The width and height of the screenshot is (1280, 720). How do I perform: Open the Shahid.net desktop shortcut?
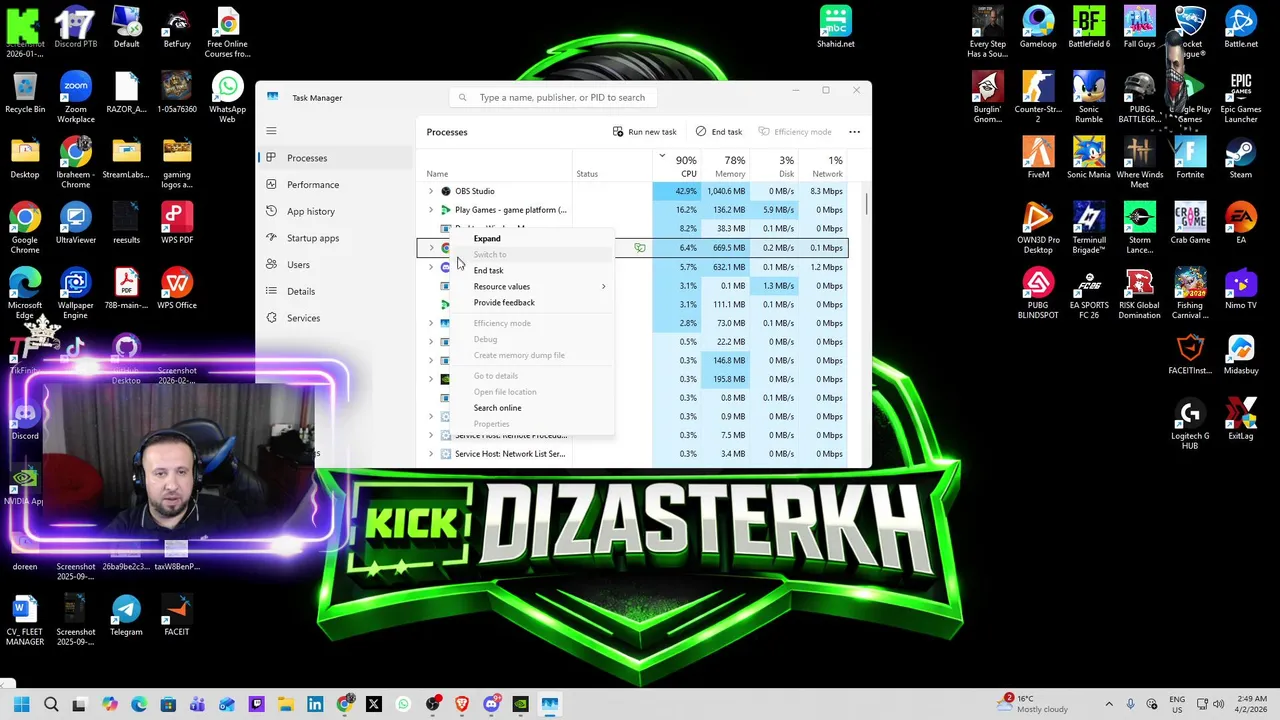point(836,28)
